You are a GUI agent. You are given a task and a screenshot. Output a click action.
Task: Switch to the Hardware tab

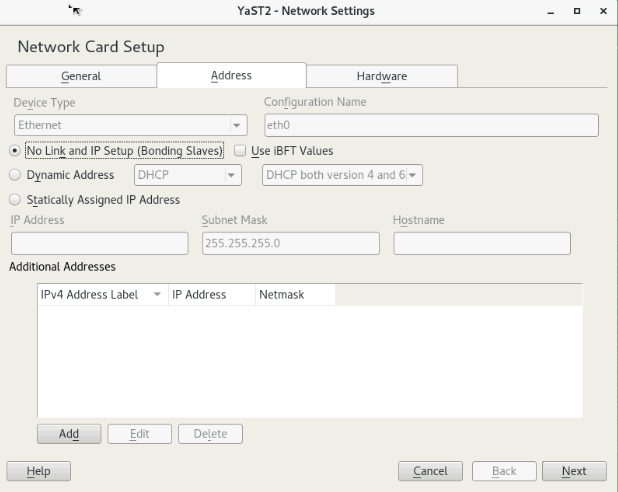coord(382,76)
